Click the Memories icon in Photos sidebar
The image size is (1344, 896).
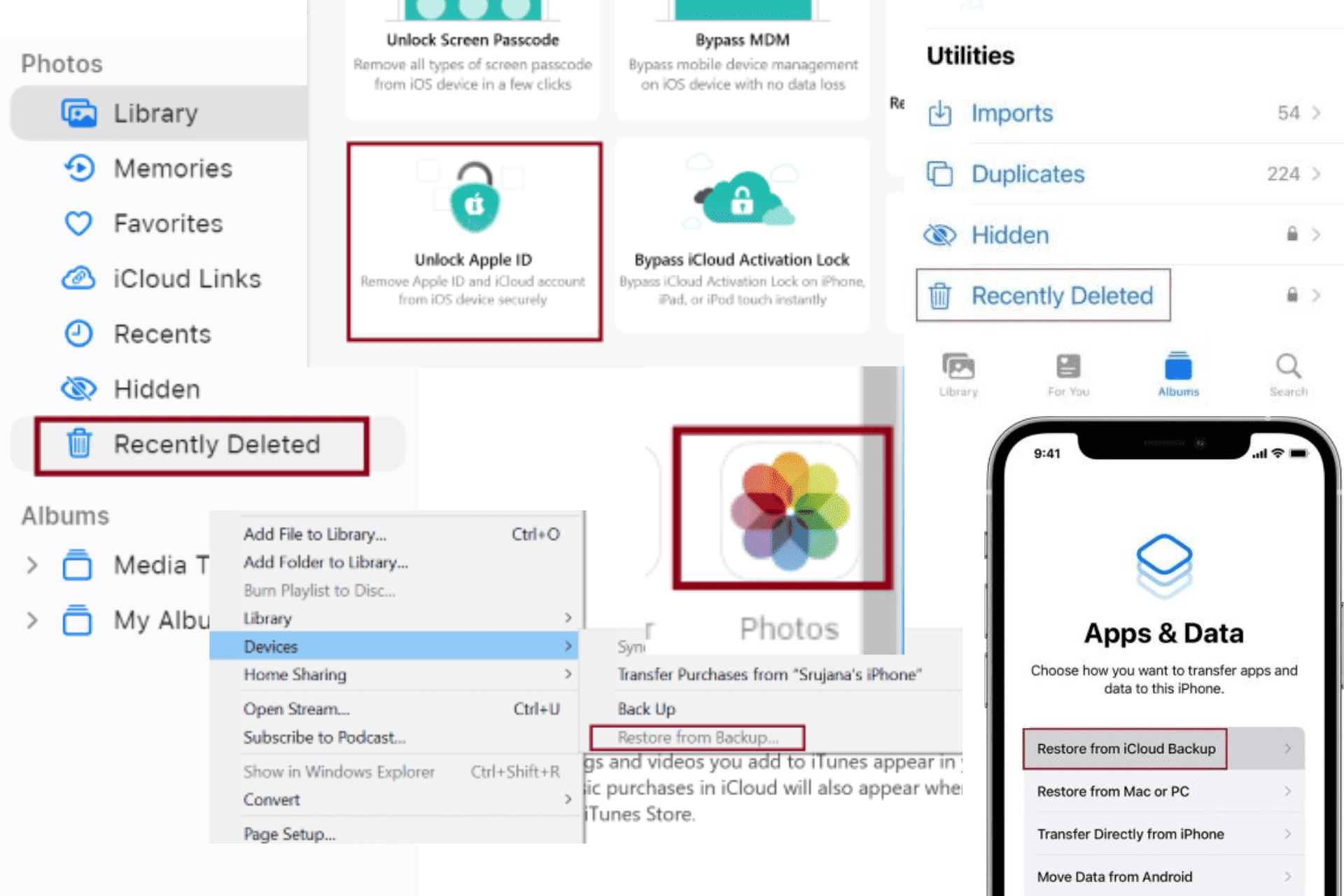[78, 168]
